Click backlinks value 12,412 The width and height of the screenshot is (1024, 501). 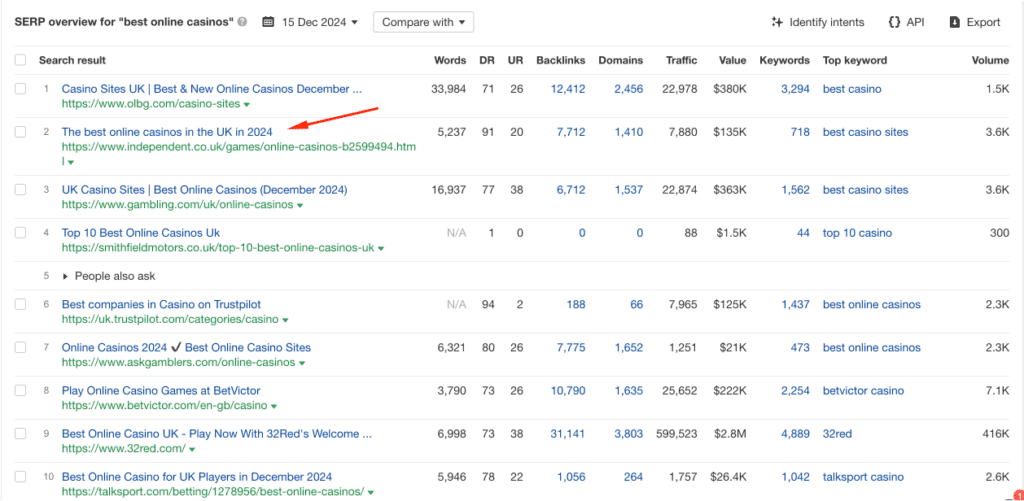tap(568, 89)
